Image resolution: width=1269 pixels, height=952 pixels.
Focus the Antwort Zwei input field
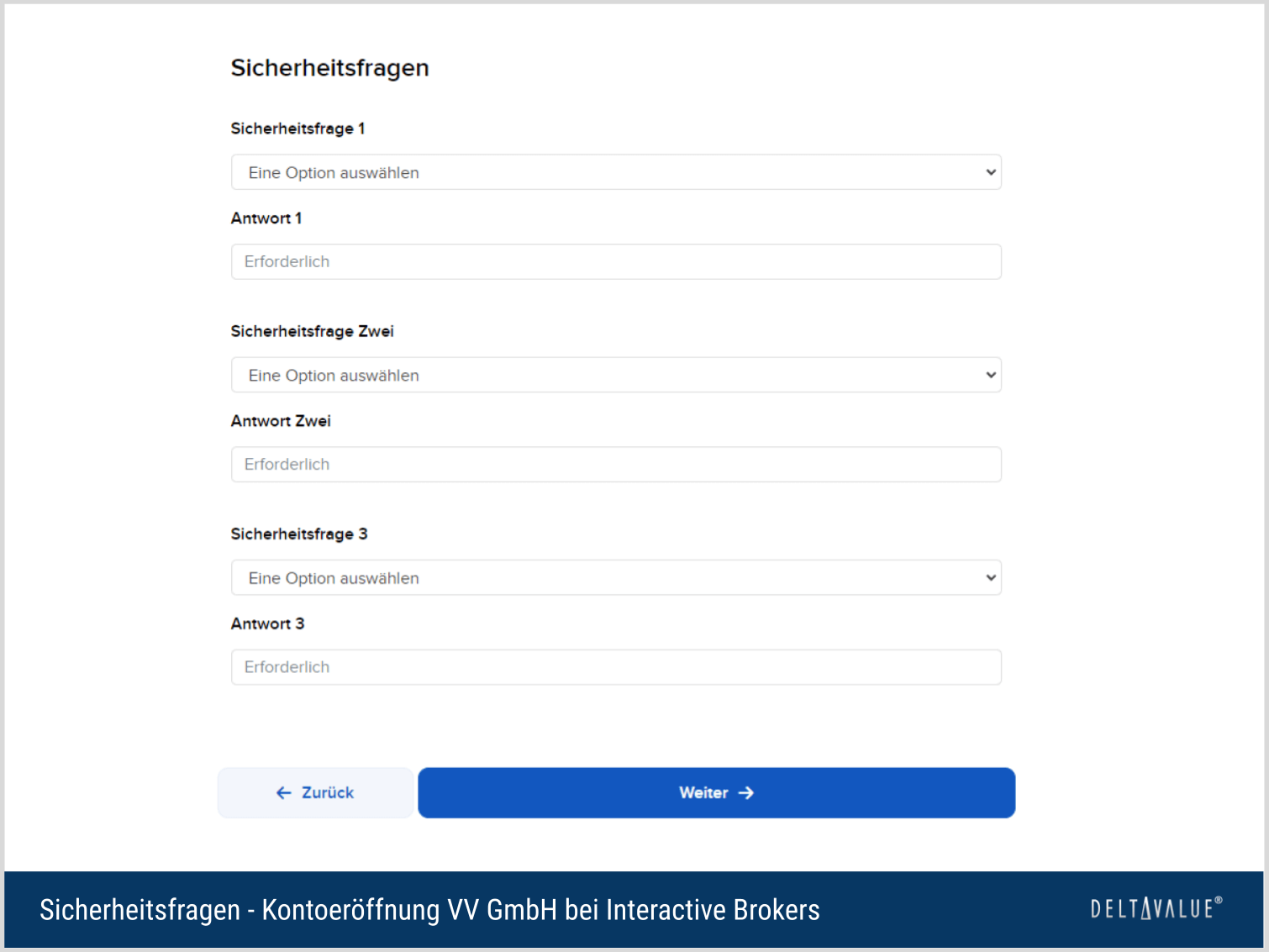point(616,465)
